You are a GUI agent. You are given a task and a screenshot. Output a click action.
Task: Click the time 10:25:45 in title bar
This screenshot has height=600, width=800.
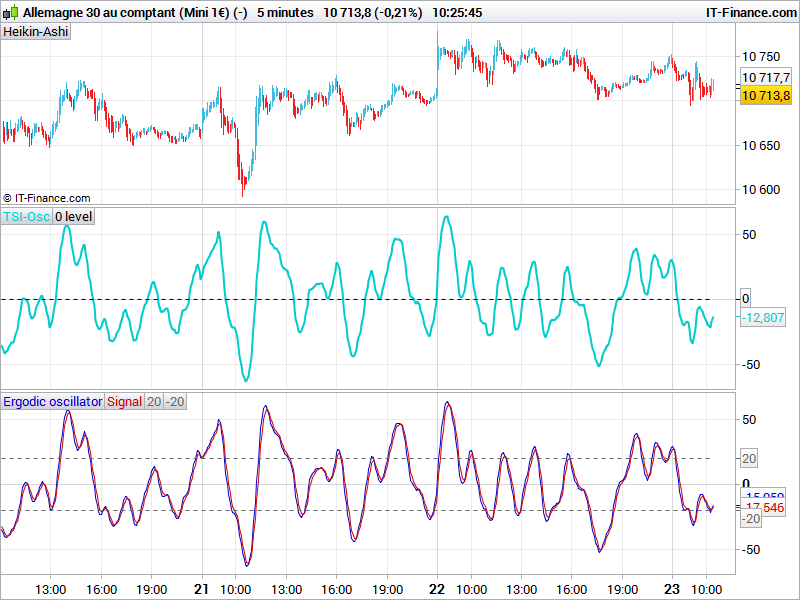457,12
